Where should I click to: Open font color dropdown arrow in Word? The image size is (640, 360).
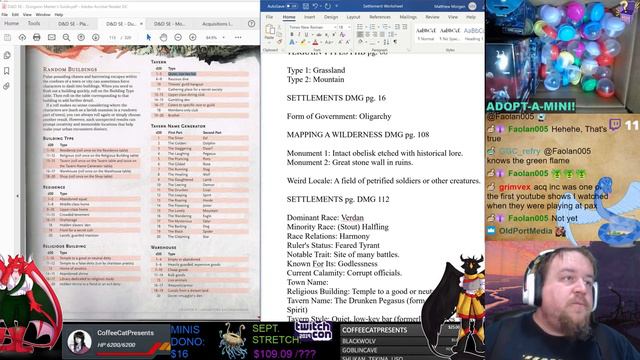[x=321, y=42]
